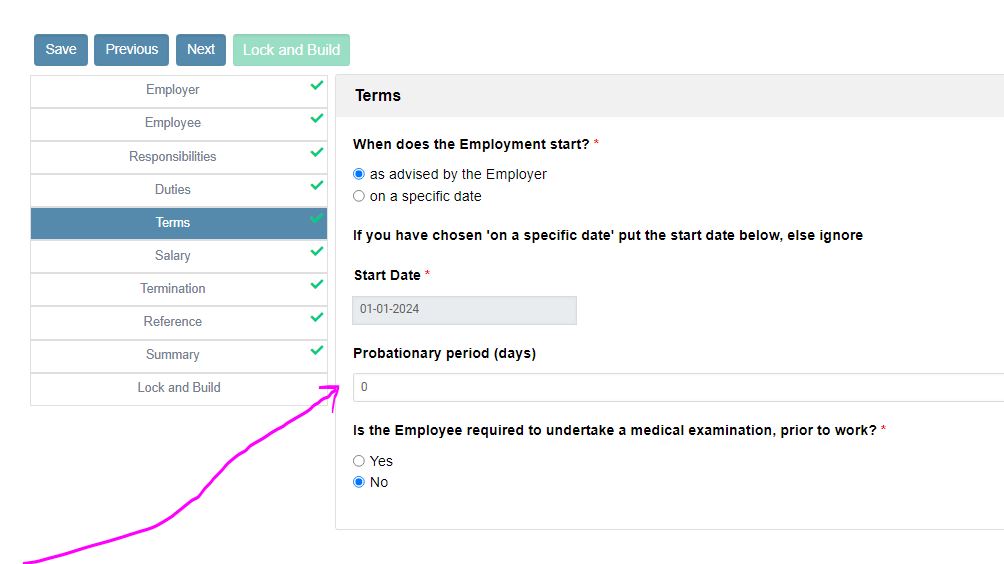Click the green checkmark beside Salary
This screenshot has width=1004, height=564.
click(317, 252)
